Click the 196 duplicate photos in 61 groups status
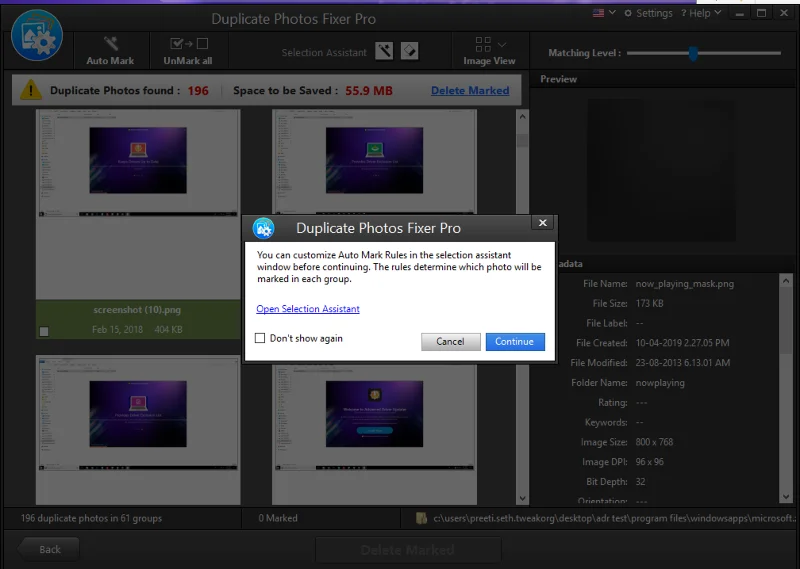This screenshot has height=569, width=800. [91, 518]
